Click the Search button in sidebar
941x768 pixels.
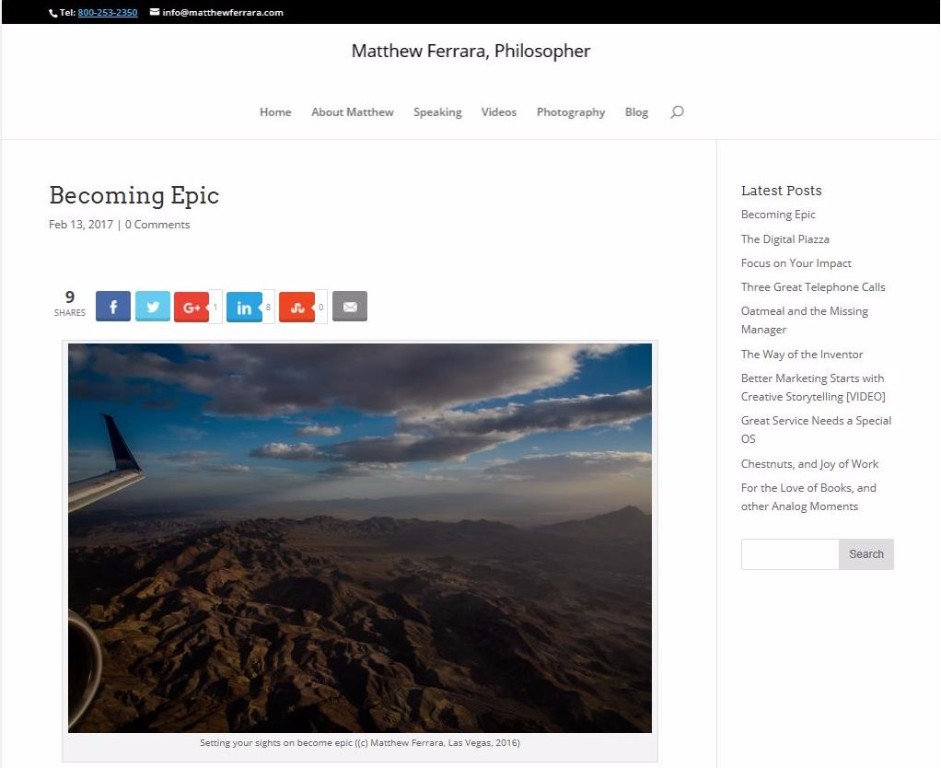tap(866, 554)
